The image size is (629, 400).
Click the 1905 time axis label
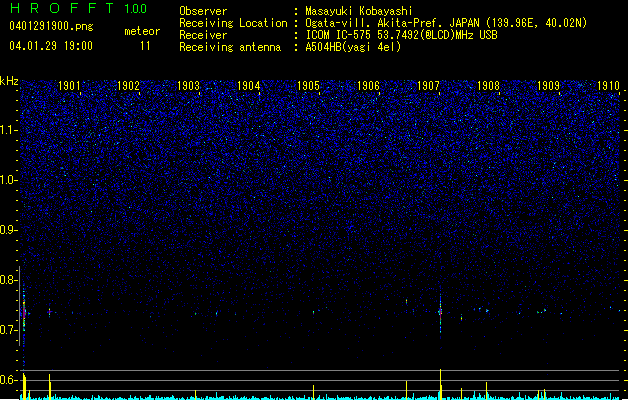tap(308, 85)
